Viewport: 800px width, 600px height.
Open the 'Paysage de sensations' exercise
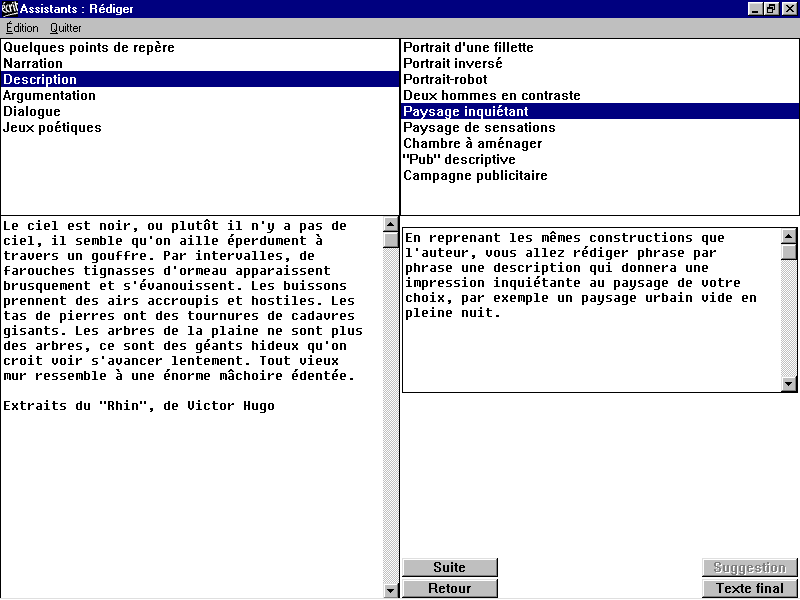(x=479, y=128)
